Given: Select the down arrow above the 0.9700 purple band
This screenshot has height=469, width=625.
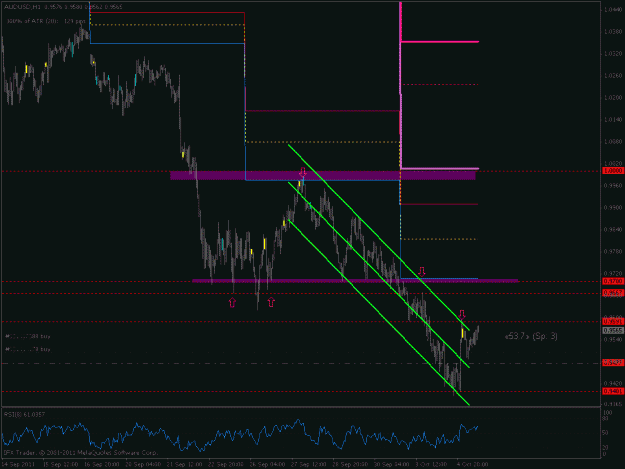Looking at the screenshot, I should 422,272.
